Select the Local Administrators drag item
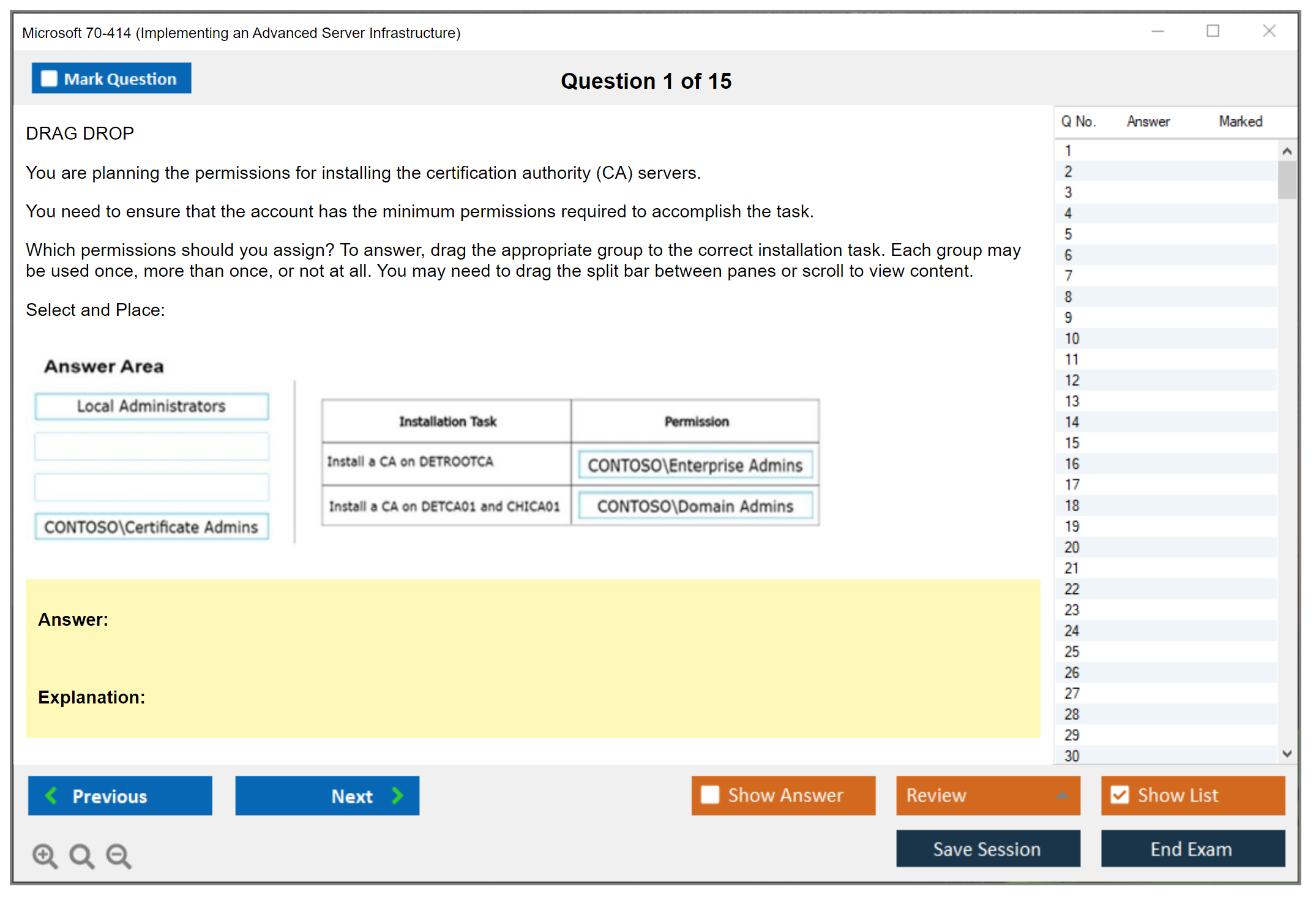Image resolution: width=1316 pixels, height=900 pixels. tap(151, 406)
